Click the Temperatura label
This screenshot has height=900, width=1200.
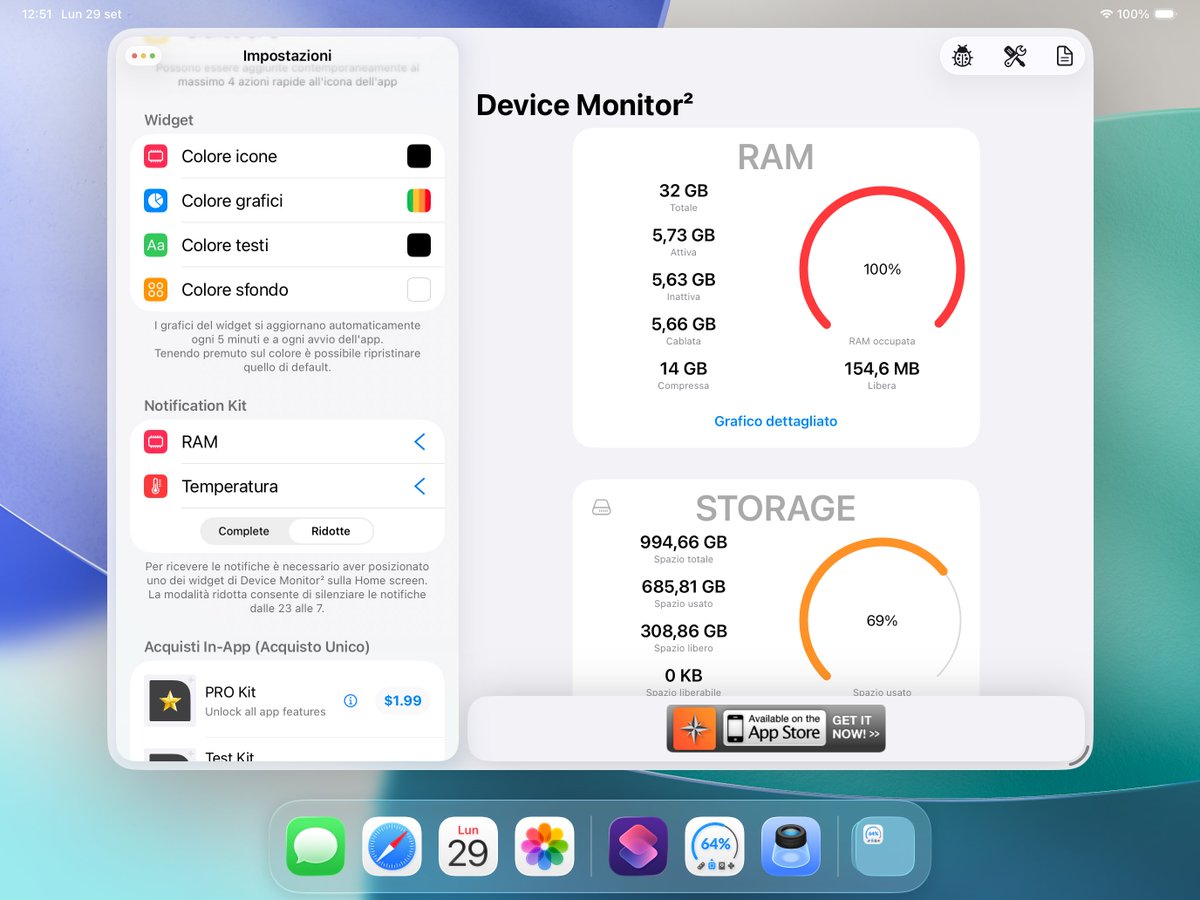pos(230,487)
